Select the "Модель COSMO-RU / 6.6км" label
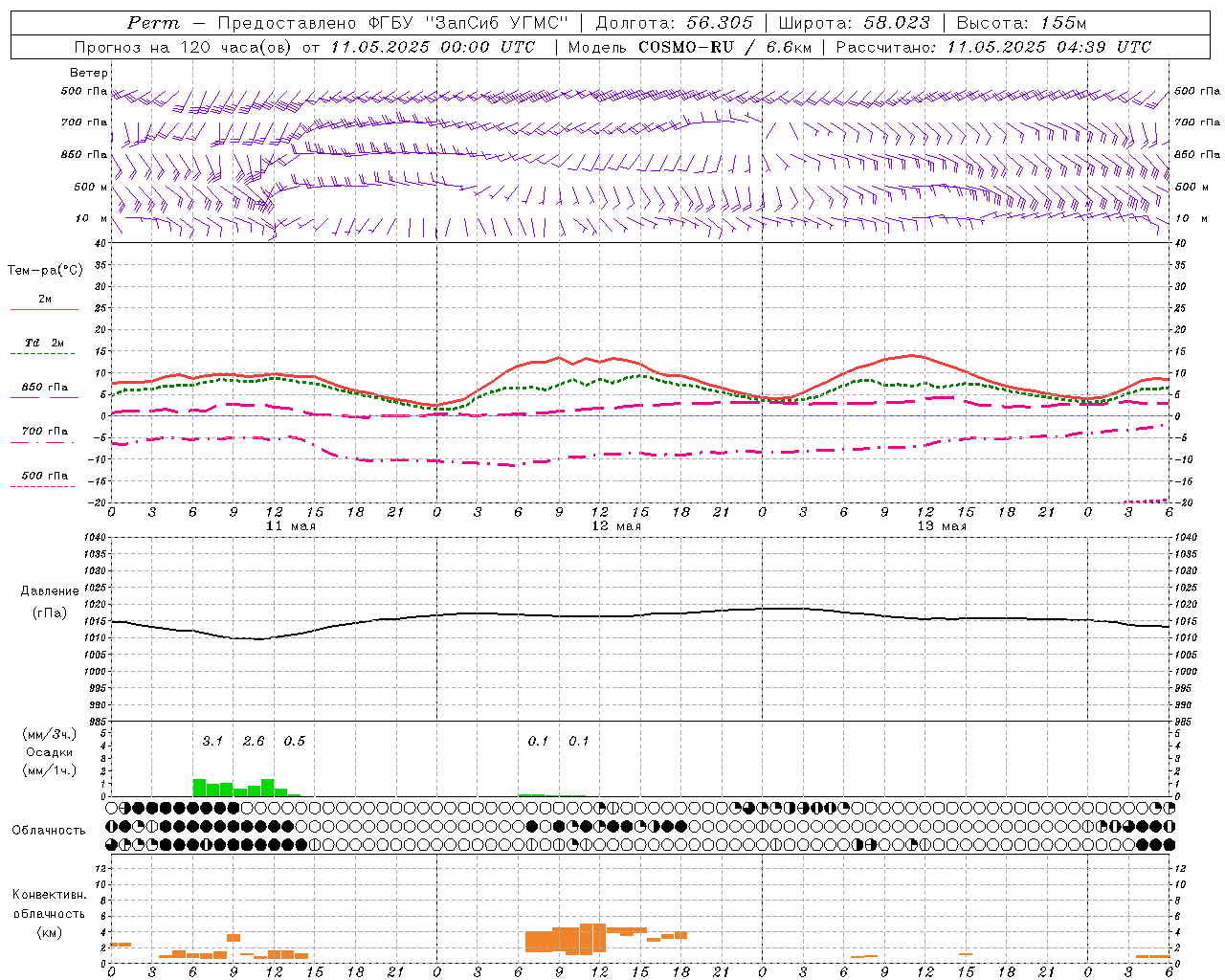The image size is (1225, 980). (x=690, y=47)
